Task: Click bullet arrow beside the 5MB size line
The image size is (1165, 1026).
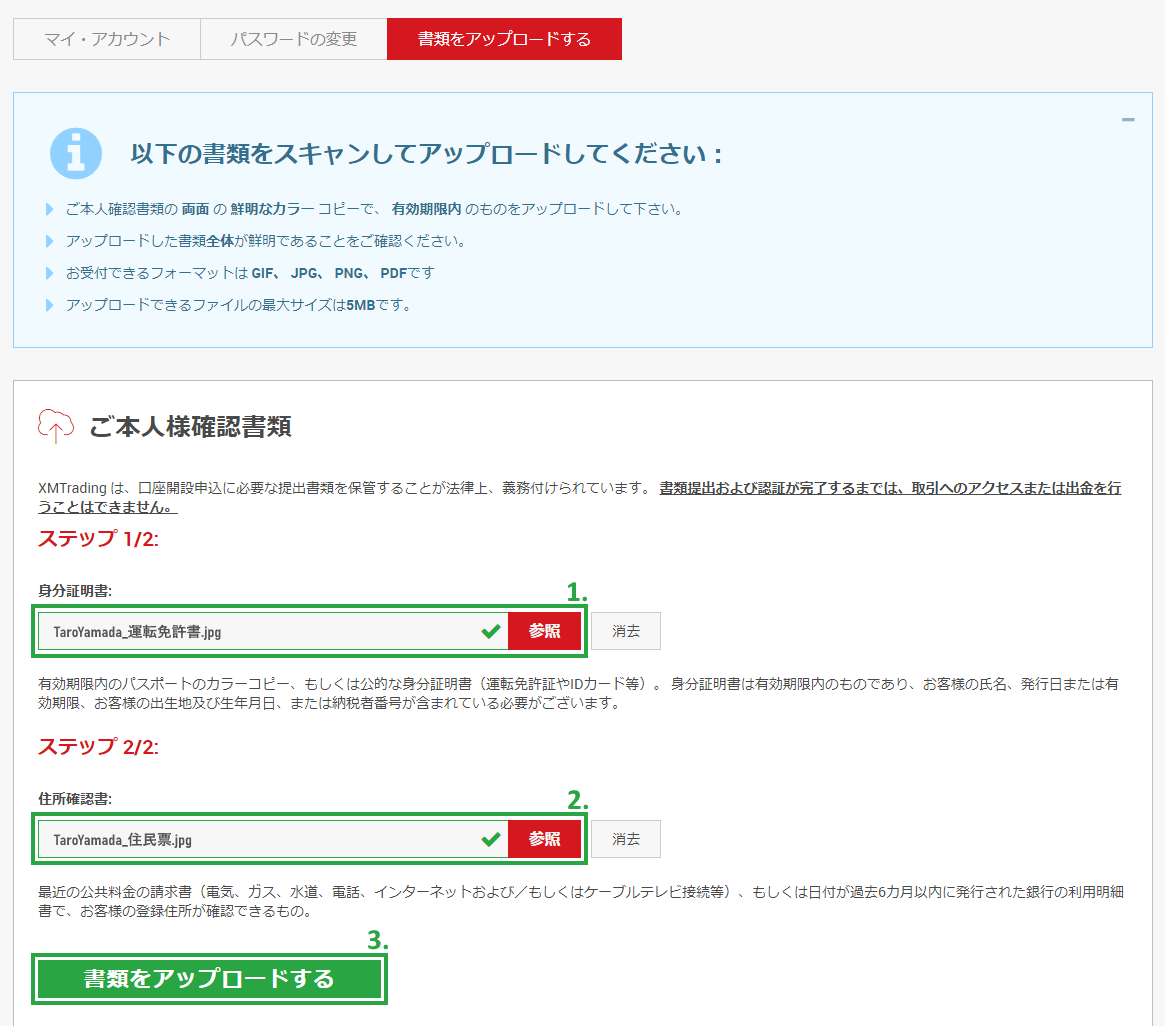Action: [x=50, y=305]
